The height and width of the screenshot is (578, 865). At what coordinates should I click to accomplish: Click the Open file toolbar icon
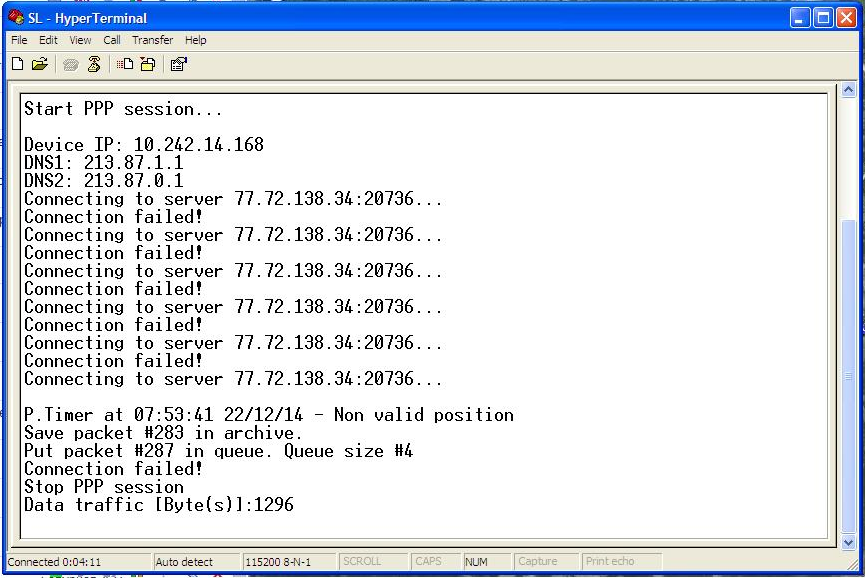[x=39, y=64]
